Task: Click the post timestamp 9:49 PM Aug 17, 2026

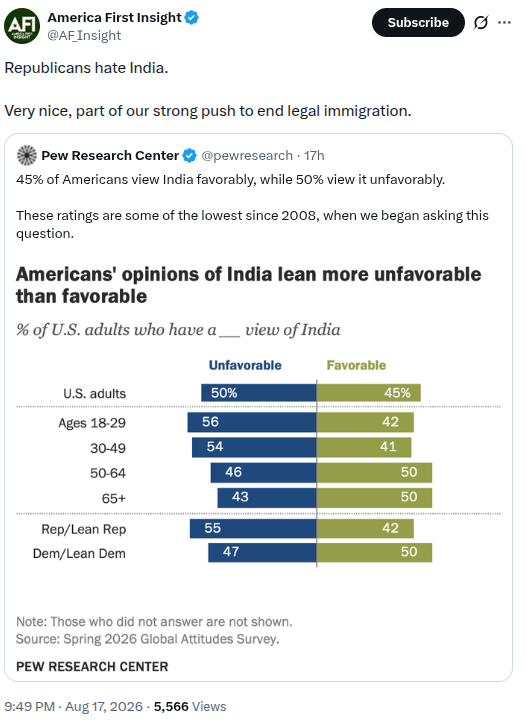Action: pos(73,706)
